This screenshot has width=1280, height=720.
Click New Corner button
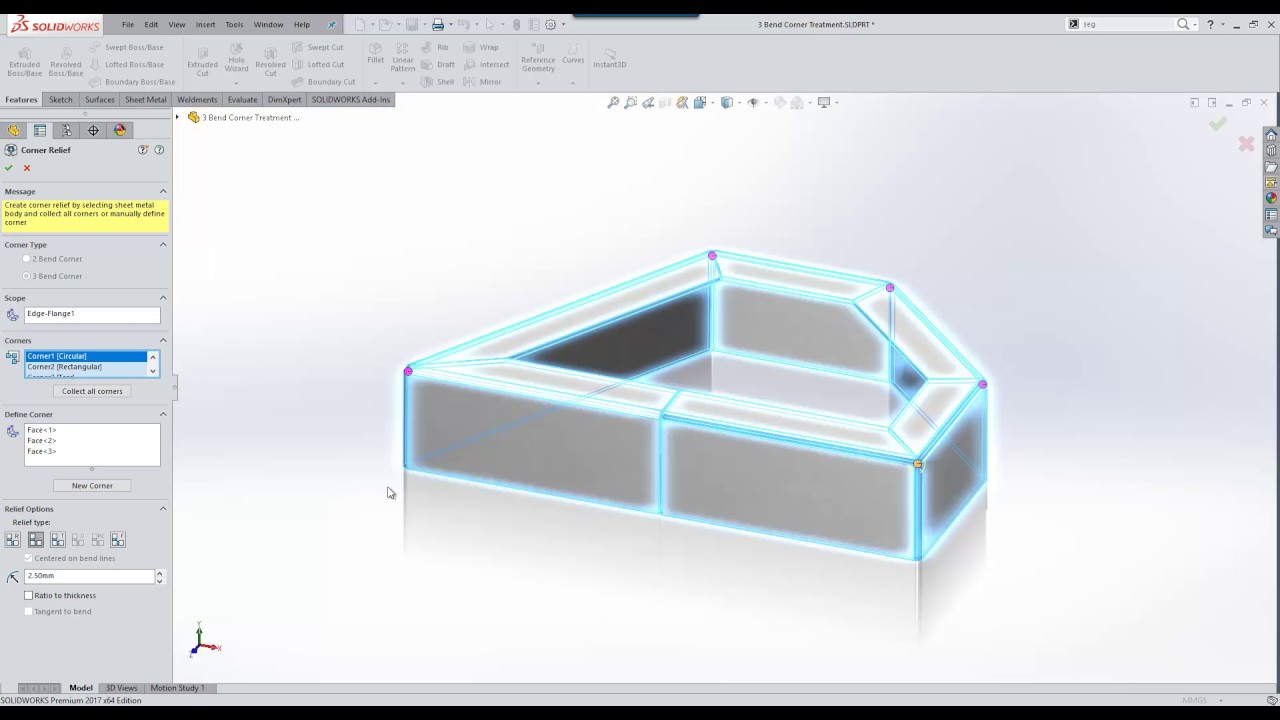coord(92,485)
